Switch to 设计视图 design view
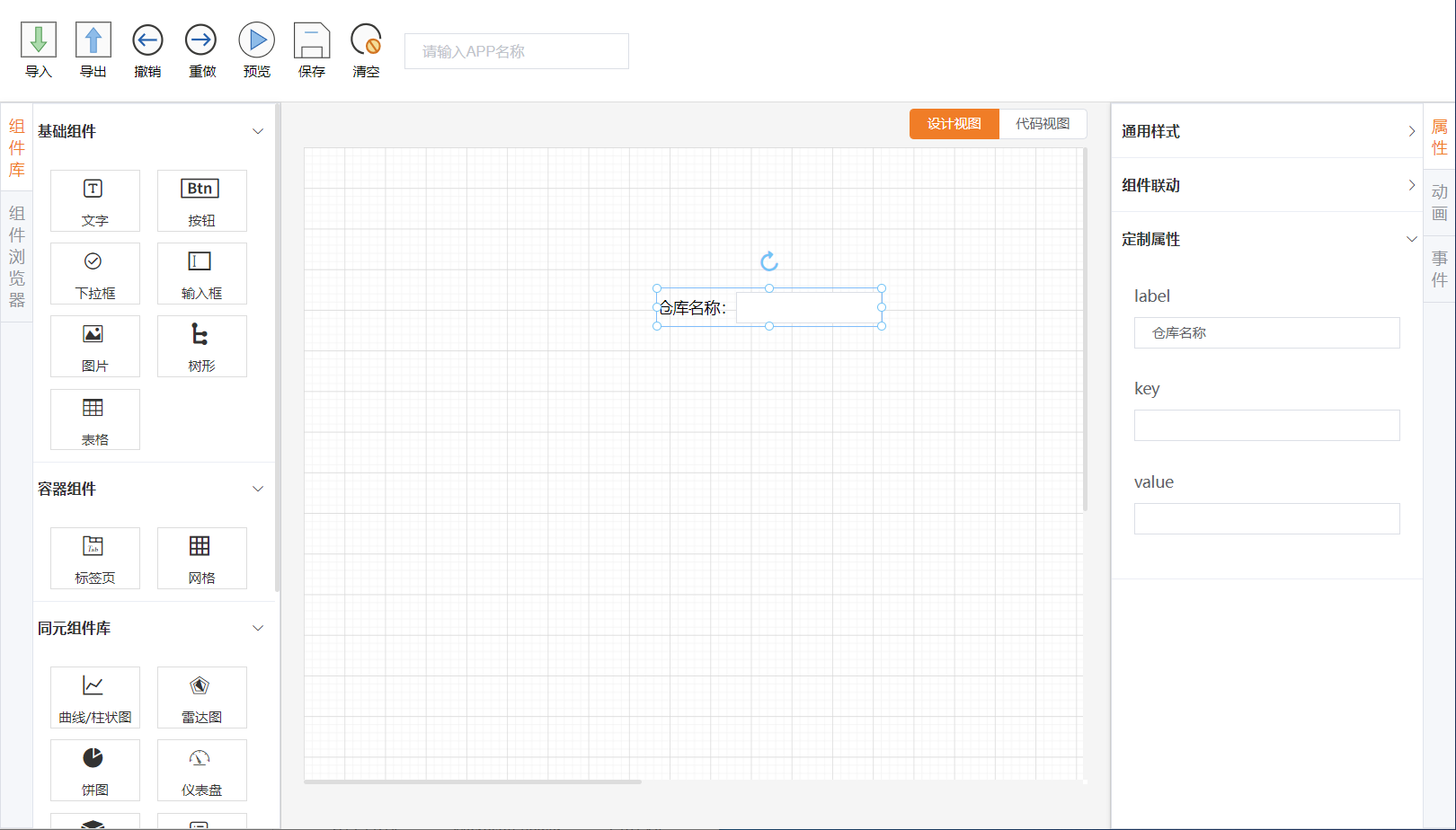 point(954,124)
